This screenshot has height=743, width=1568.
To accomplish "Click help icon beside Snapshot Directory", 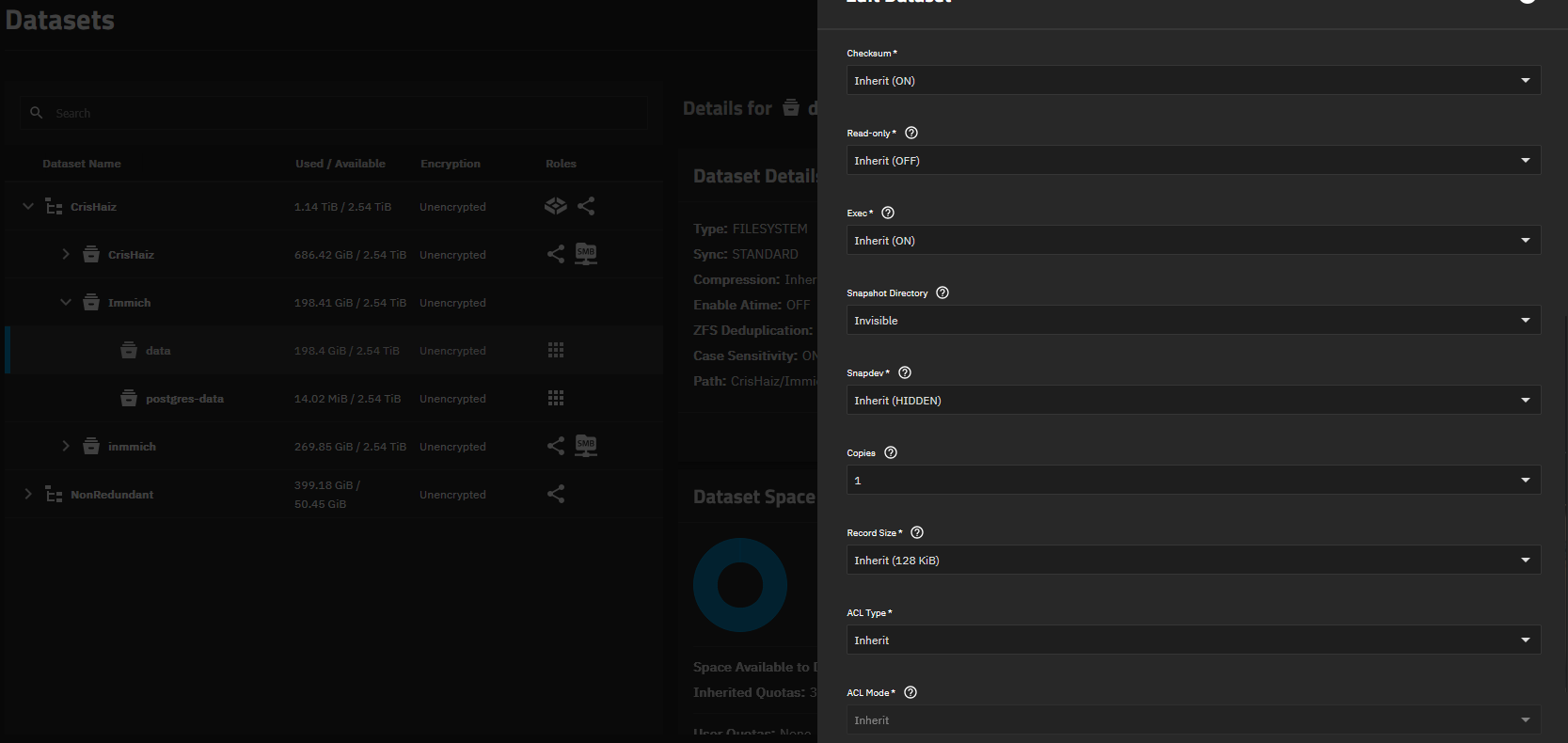I will coord(942,293).
